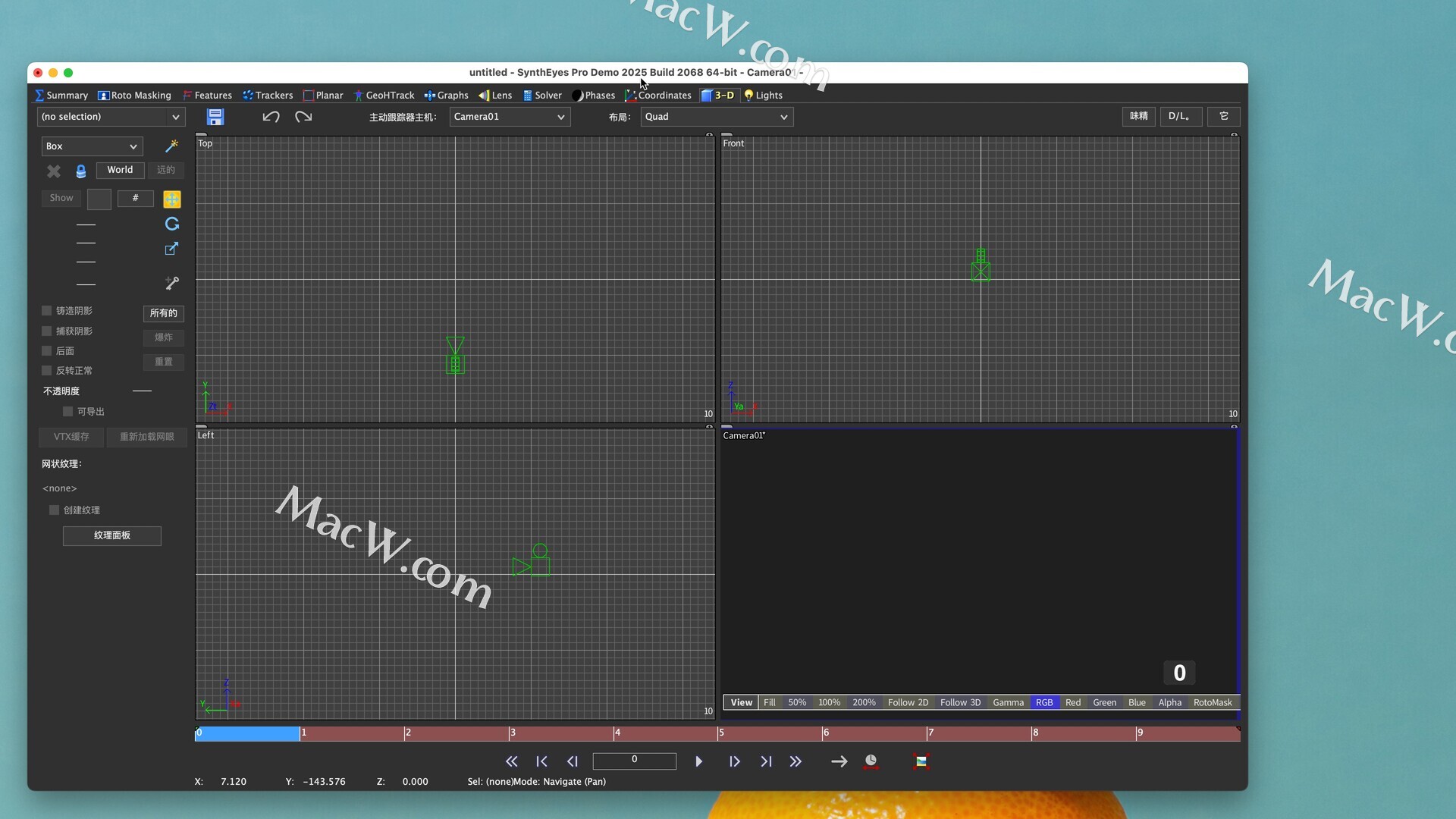Jump forward with double right arrows
The width and height of the screenshot is (1456, 819).
pos(795,761)
